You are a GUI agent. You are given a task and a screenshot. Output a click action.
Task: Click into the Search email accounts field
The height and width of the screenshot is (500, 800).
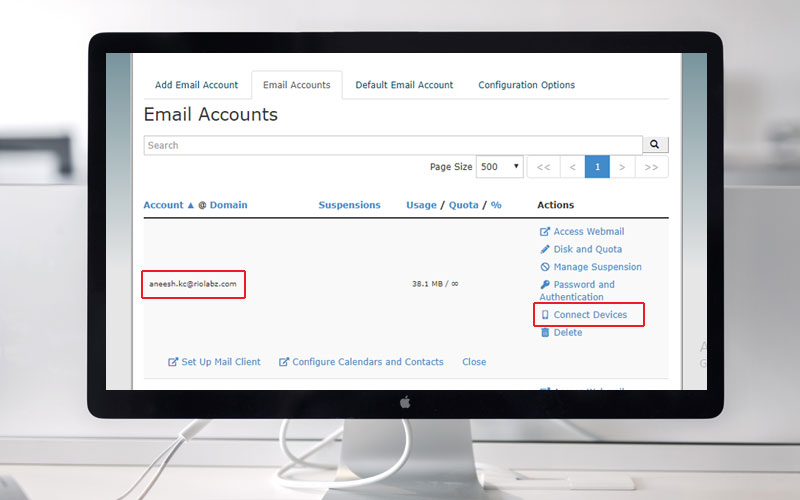click(392, 145)
